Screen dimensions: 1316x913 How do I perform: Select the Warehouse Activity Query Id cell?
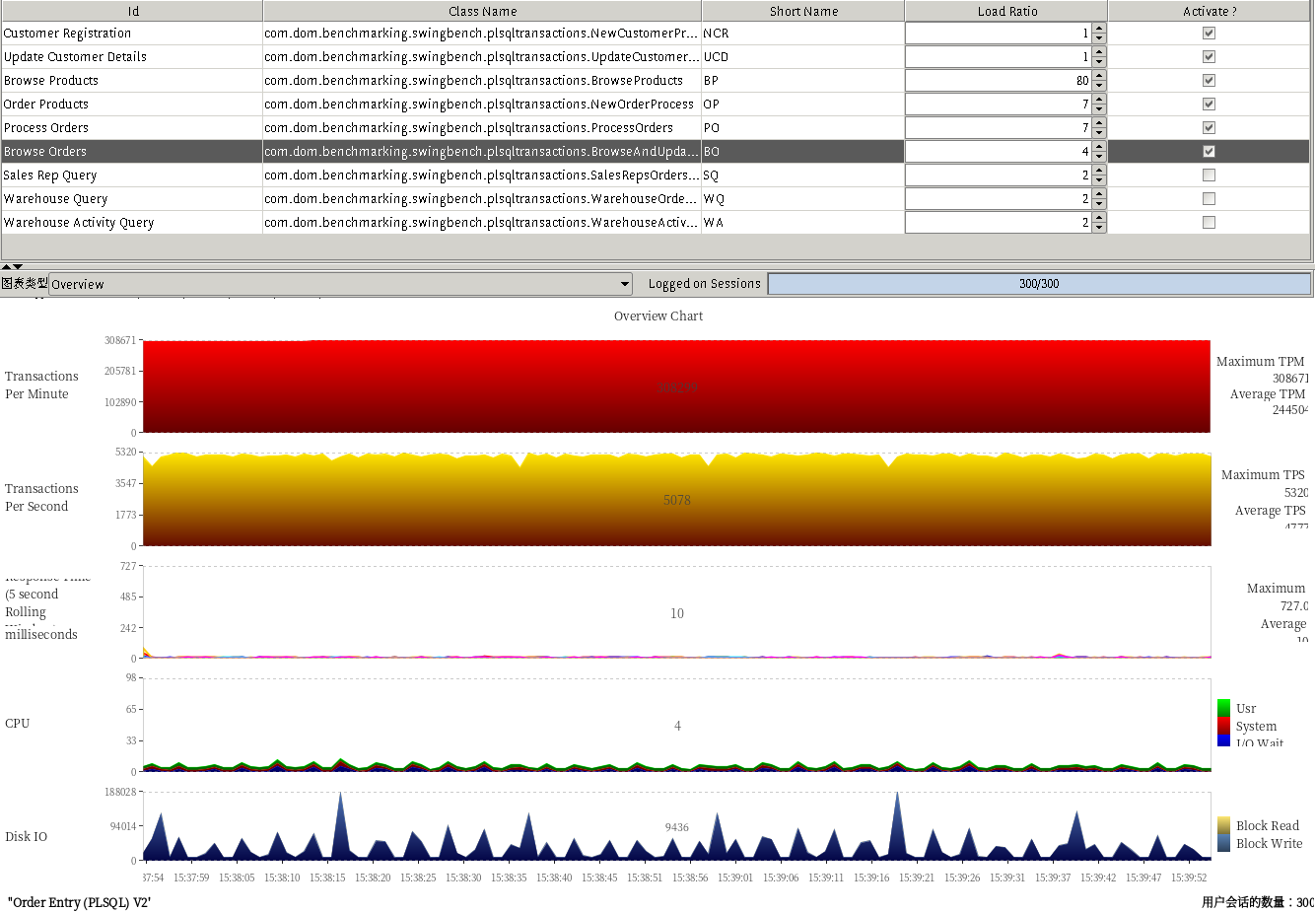132,222
